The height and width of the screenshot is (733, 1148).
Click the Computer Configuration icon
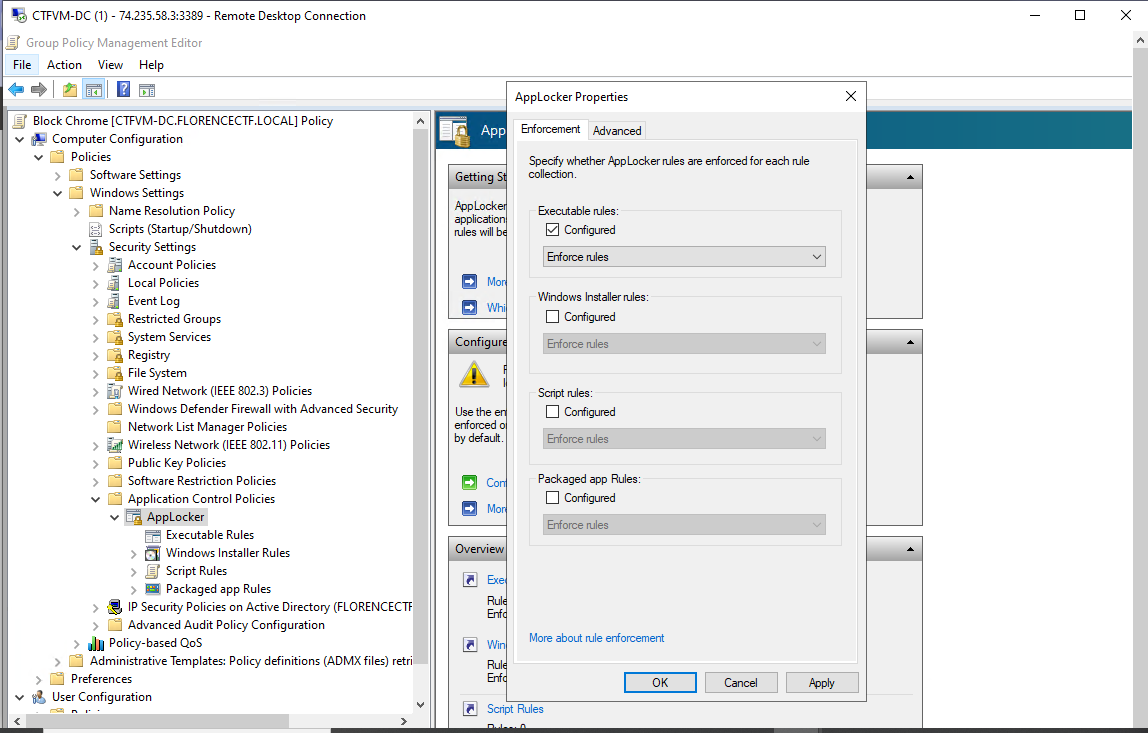39,139
